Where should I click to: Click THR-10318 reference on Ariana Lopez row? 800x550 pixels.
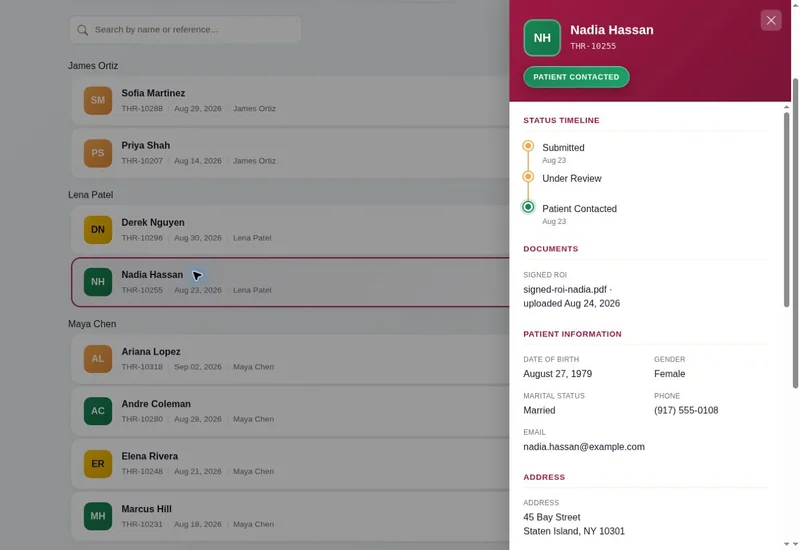(142, 367)
